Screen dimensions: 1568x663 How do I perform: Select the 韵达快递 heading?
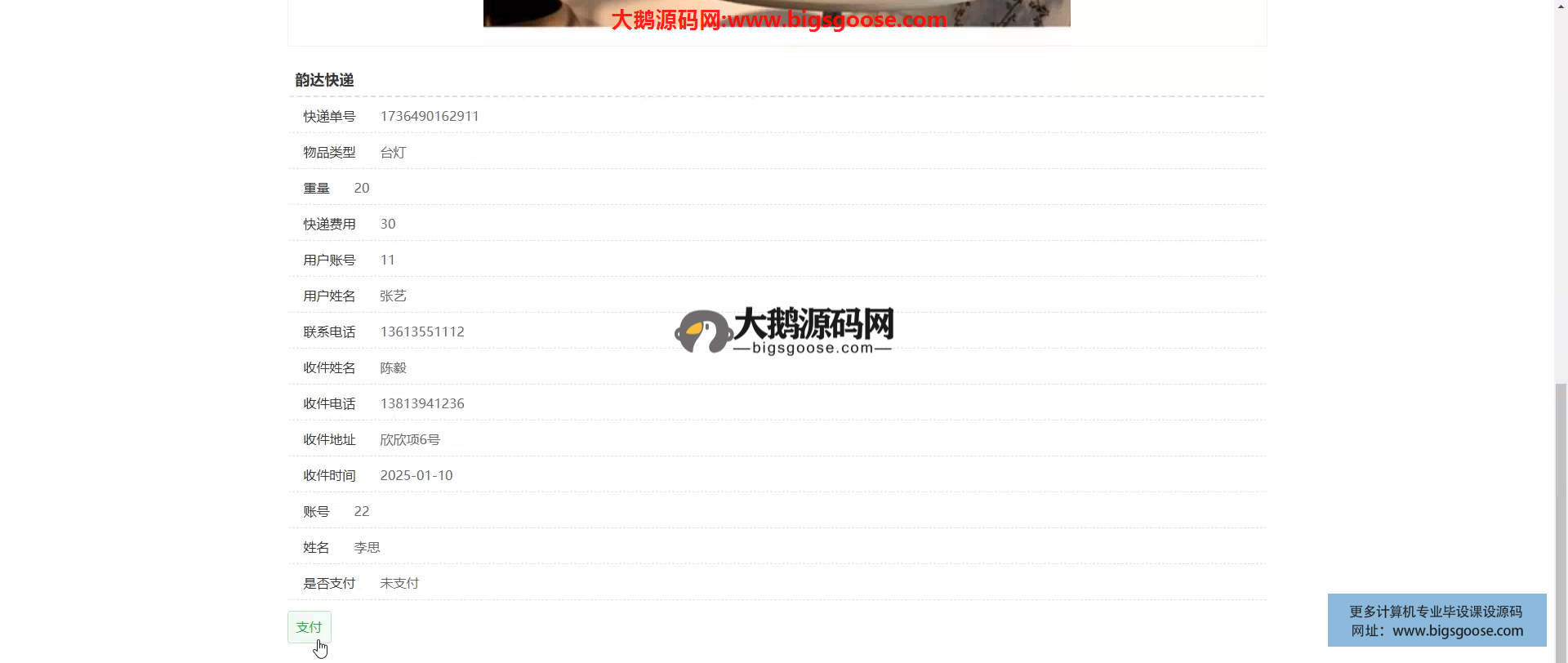point(324,80)
